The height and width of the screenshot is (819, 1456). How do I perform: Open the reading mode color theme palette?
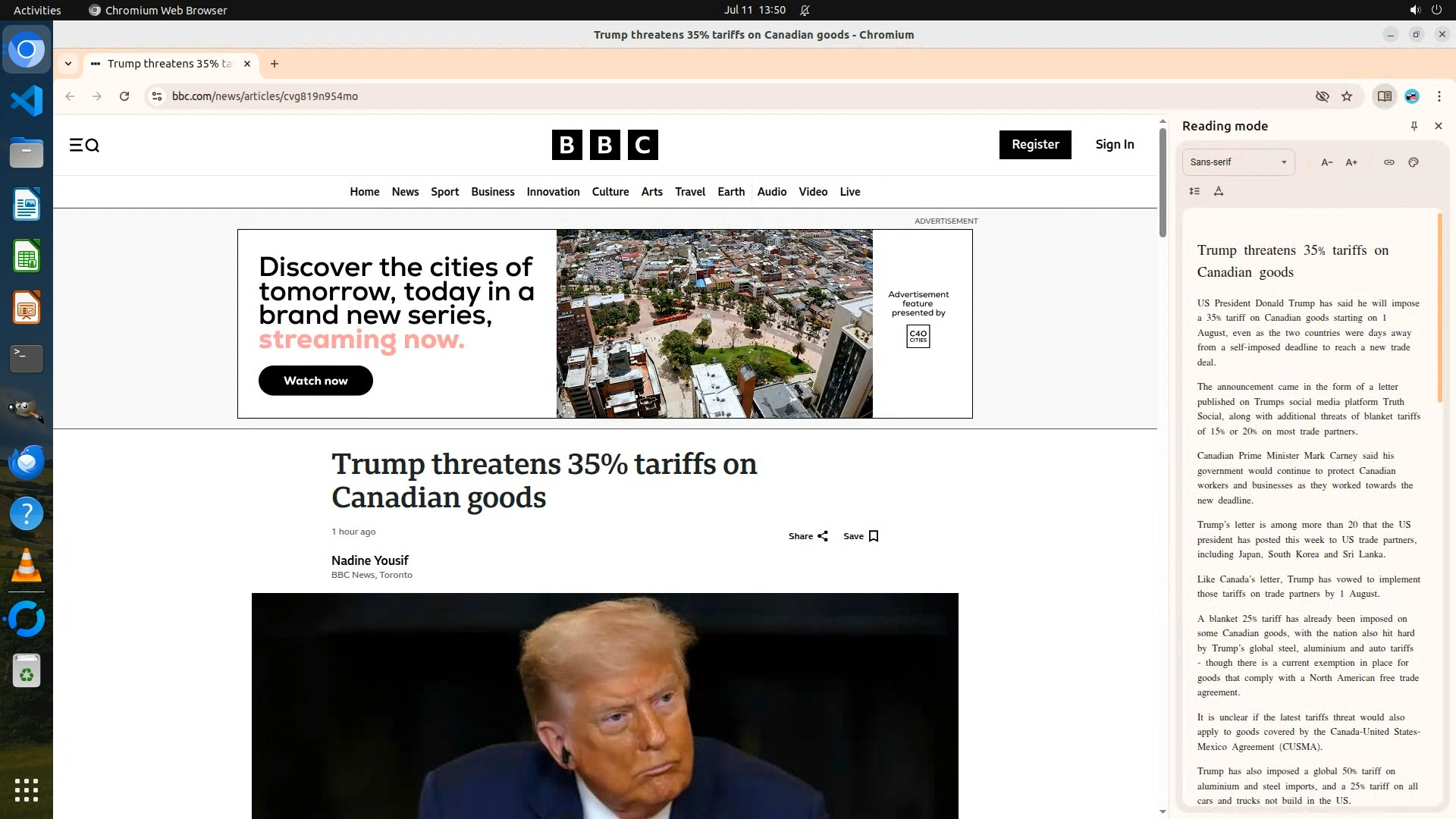pos(1414,162)
